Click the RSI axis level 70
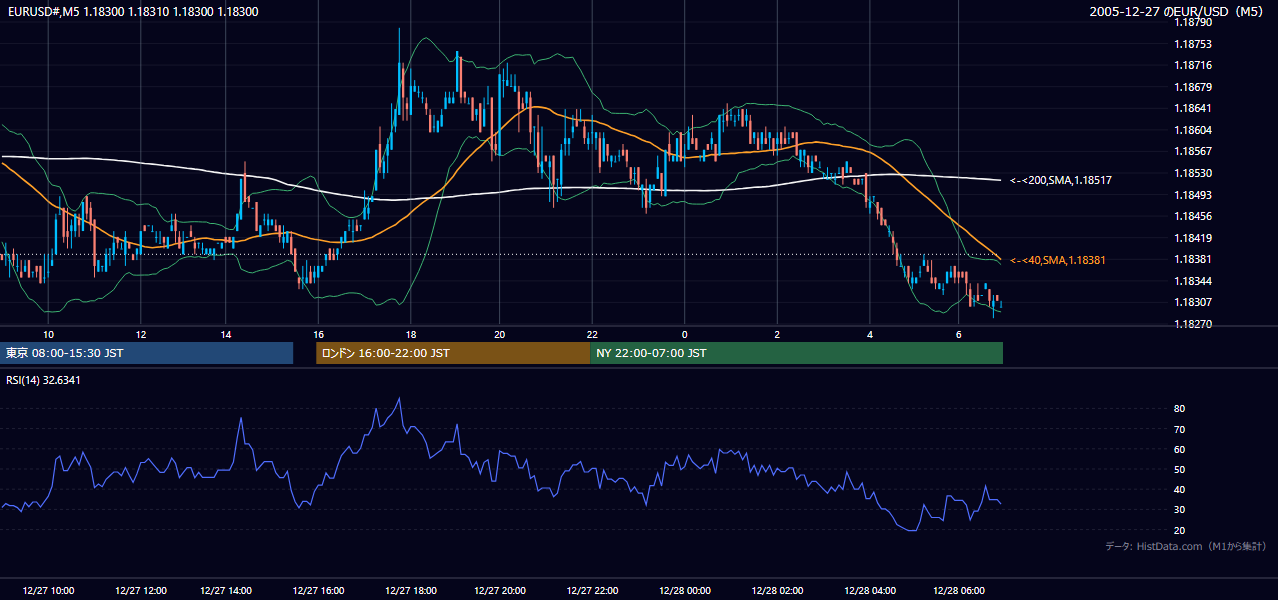1278x600 pixels. tap(1179, 429)
